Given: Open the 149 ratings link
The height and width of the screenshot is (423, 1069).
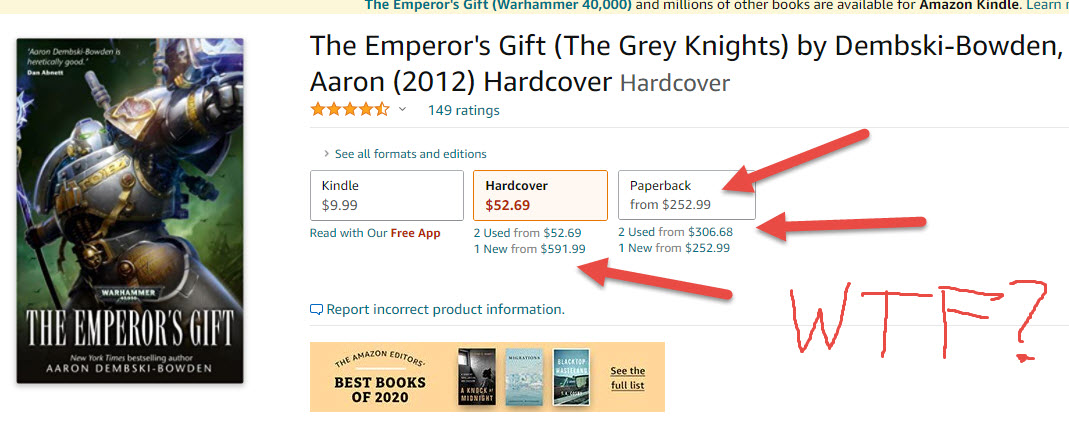Looking at the screenshot, I should tap(464, 110).
